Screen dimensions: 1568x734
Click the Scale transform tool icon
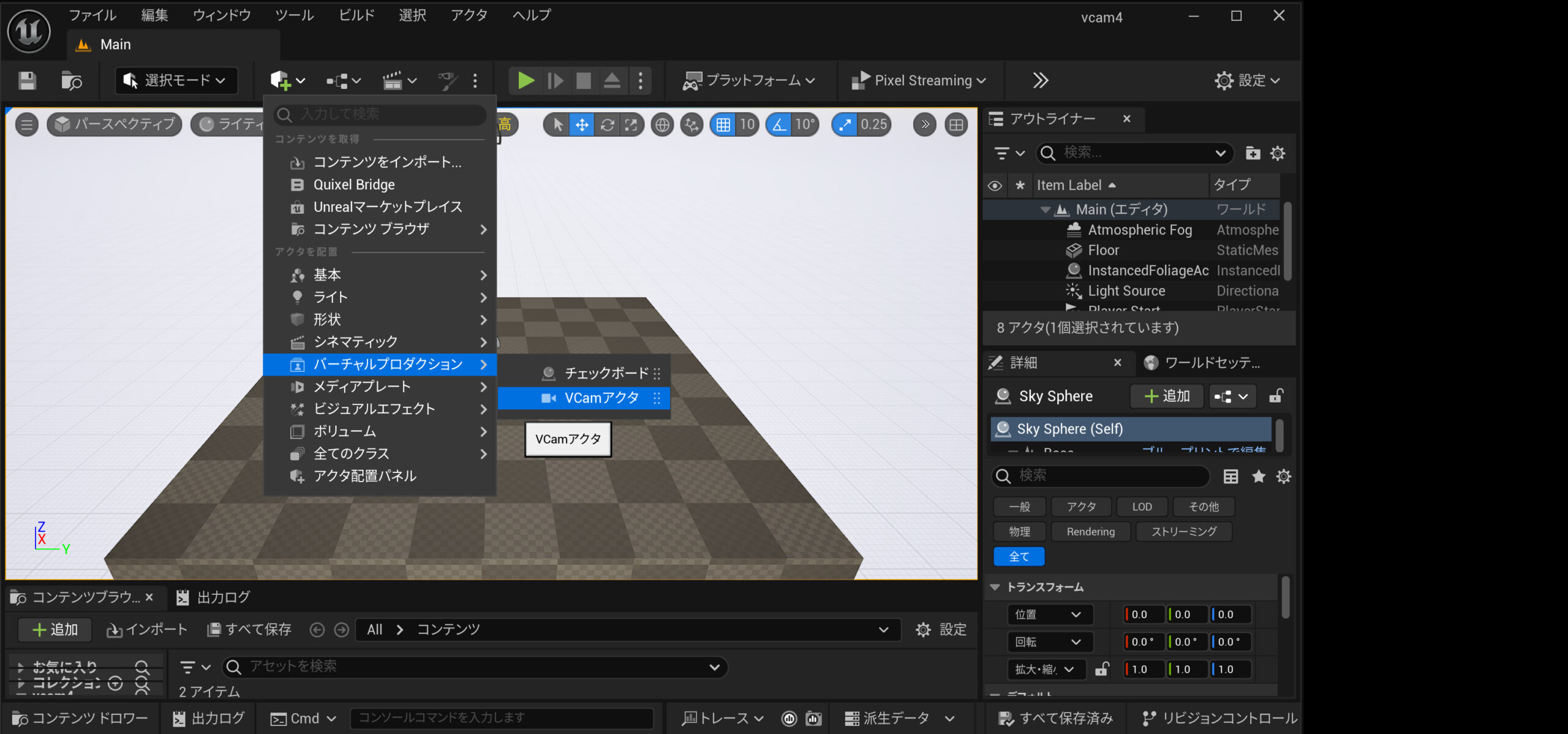[x=631, y=125]
